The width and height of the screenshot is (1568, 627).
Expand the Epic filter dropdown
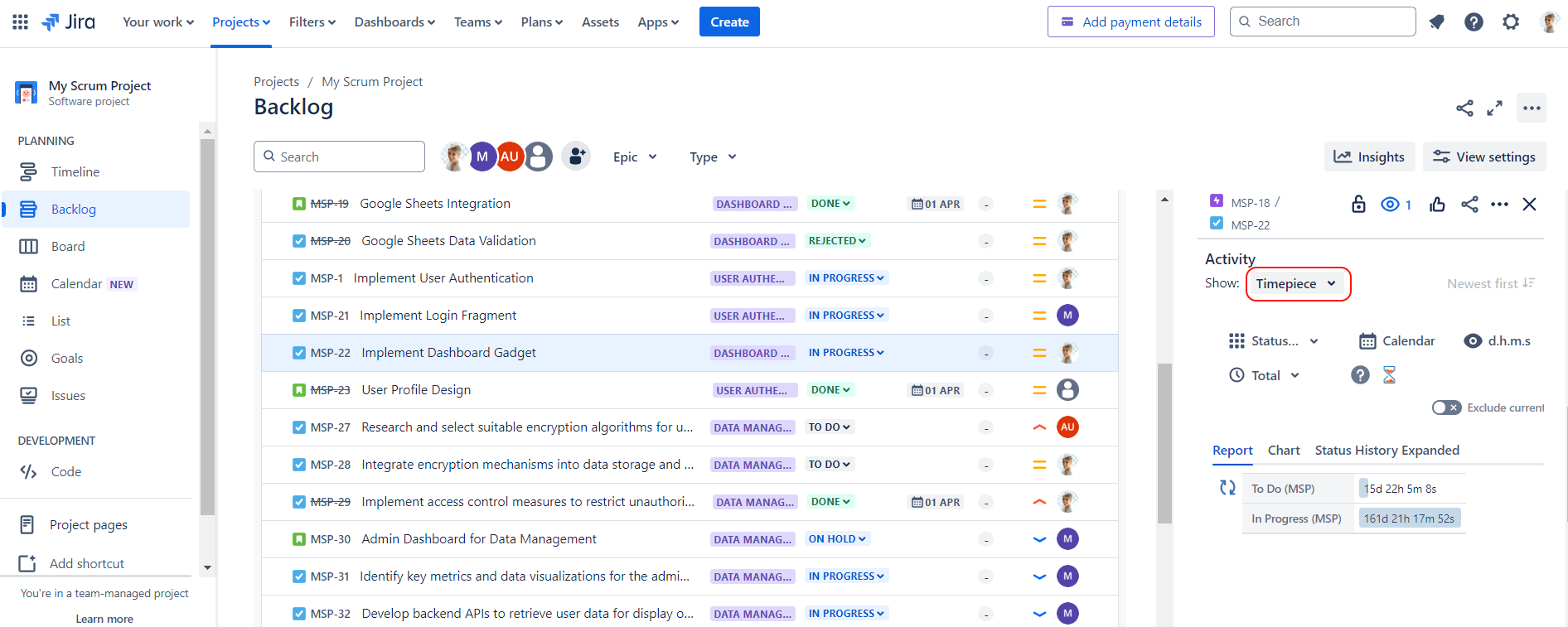635,157
